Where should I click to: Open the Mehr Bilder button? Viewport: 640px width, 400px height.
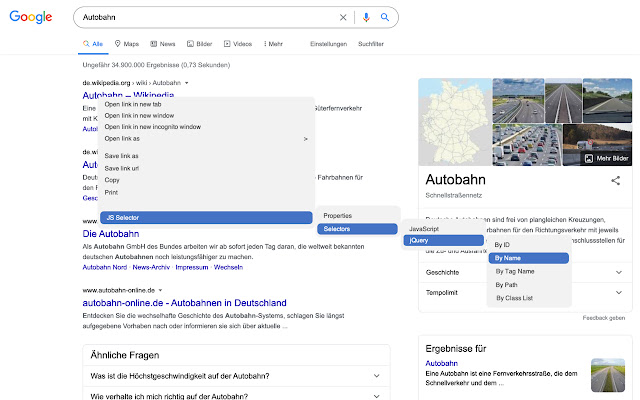pos(607,158)
